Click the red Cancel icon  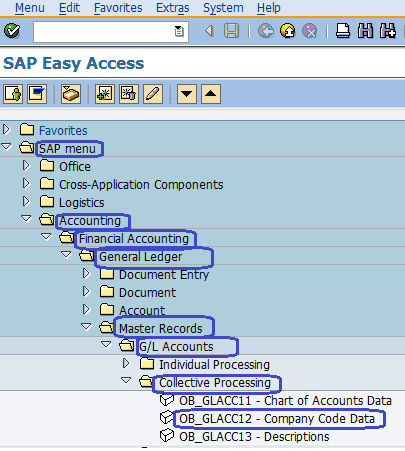[309, 31]
